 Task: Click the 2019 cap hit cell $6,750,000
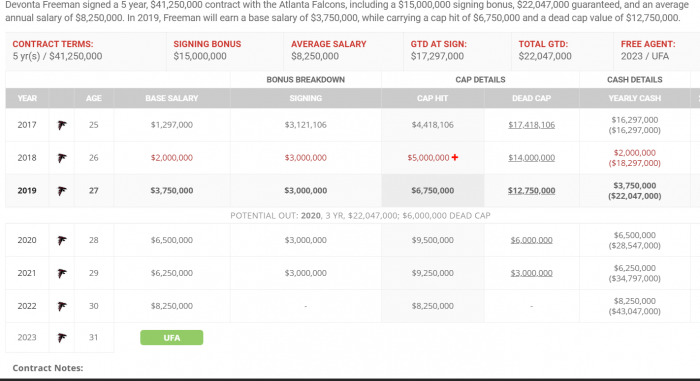[433, 191]
